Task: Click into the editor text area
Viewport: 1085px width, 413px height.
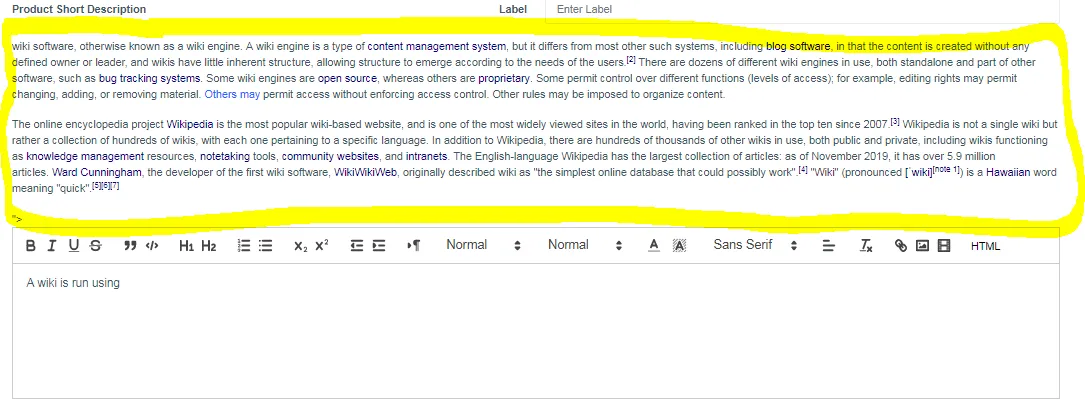Action: pyautogui.click(x=536, y=331)
